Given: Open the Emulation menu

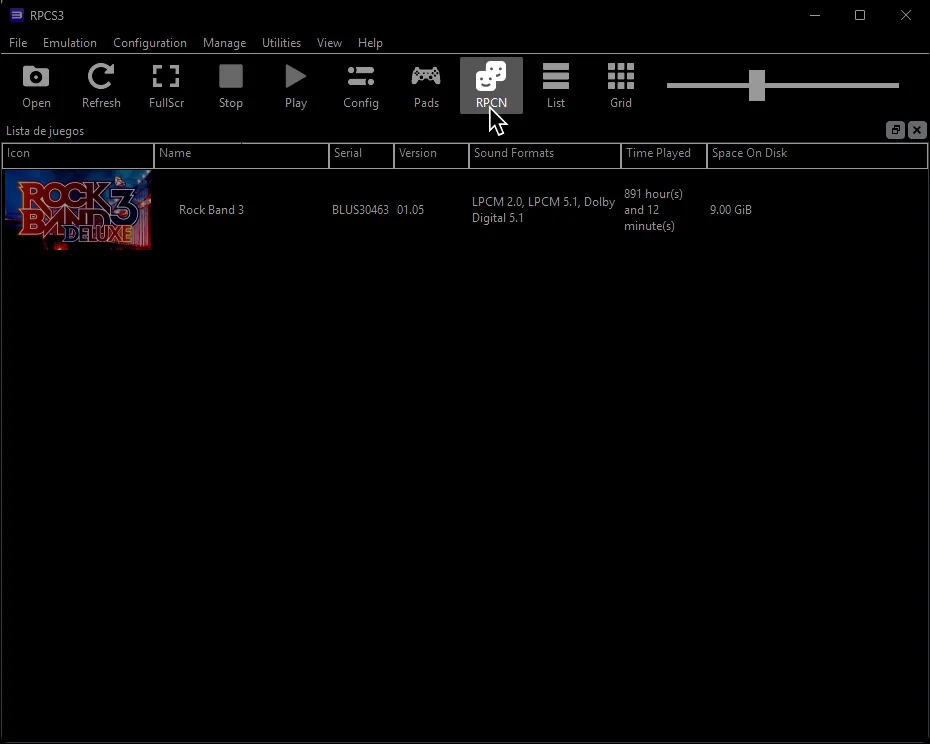Looking at the screenshot, I should (x=69, y=43).
